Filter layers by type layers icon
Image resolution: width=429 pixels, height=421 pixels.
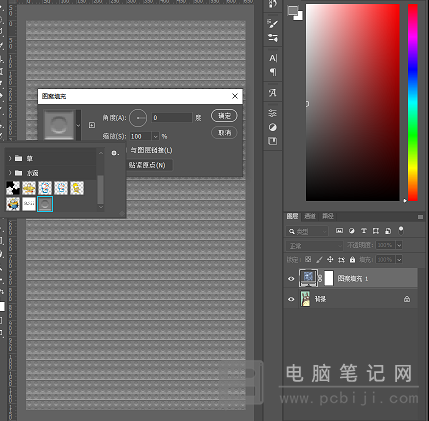coord(364,231)
